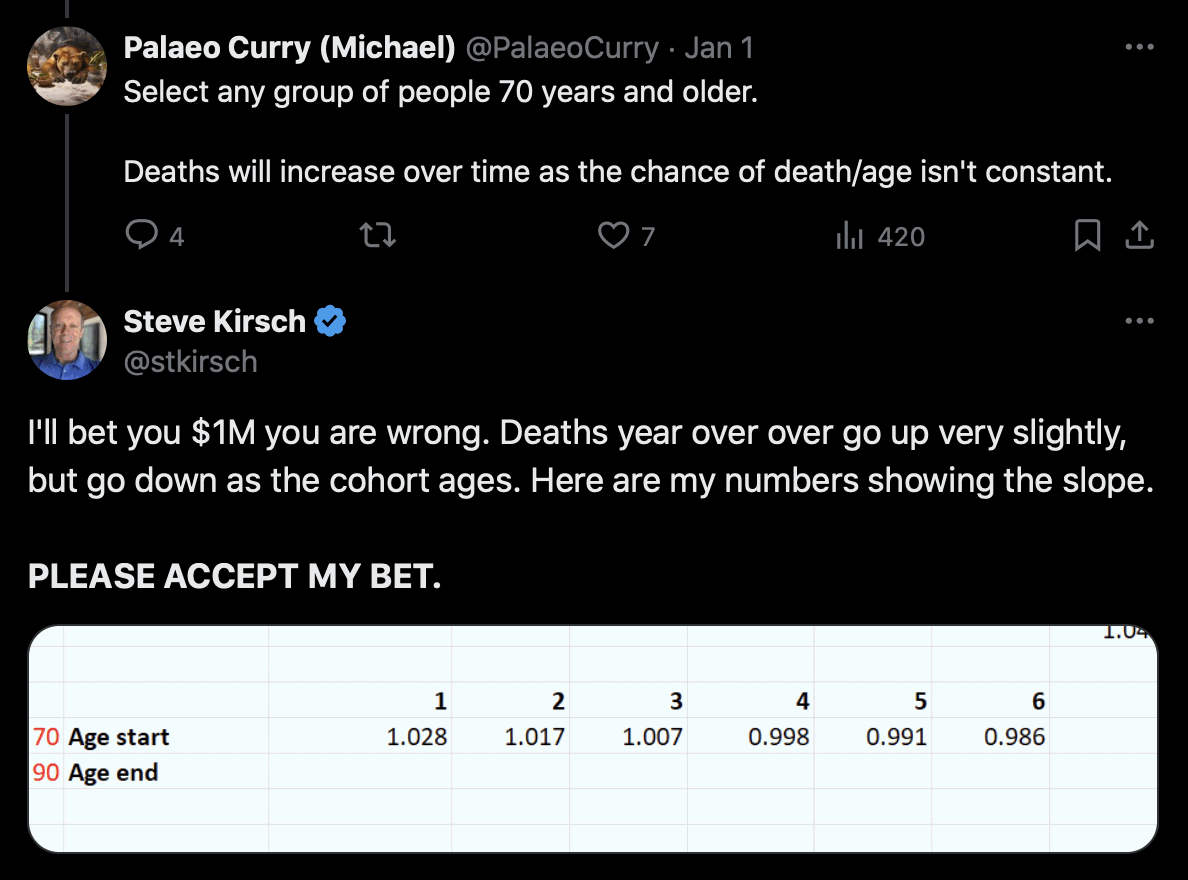
Task: Open more options on Steve Kirsch tweet
Action: tap(1139, 321)
